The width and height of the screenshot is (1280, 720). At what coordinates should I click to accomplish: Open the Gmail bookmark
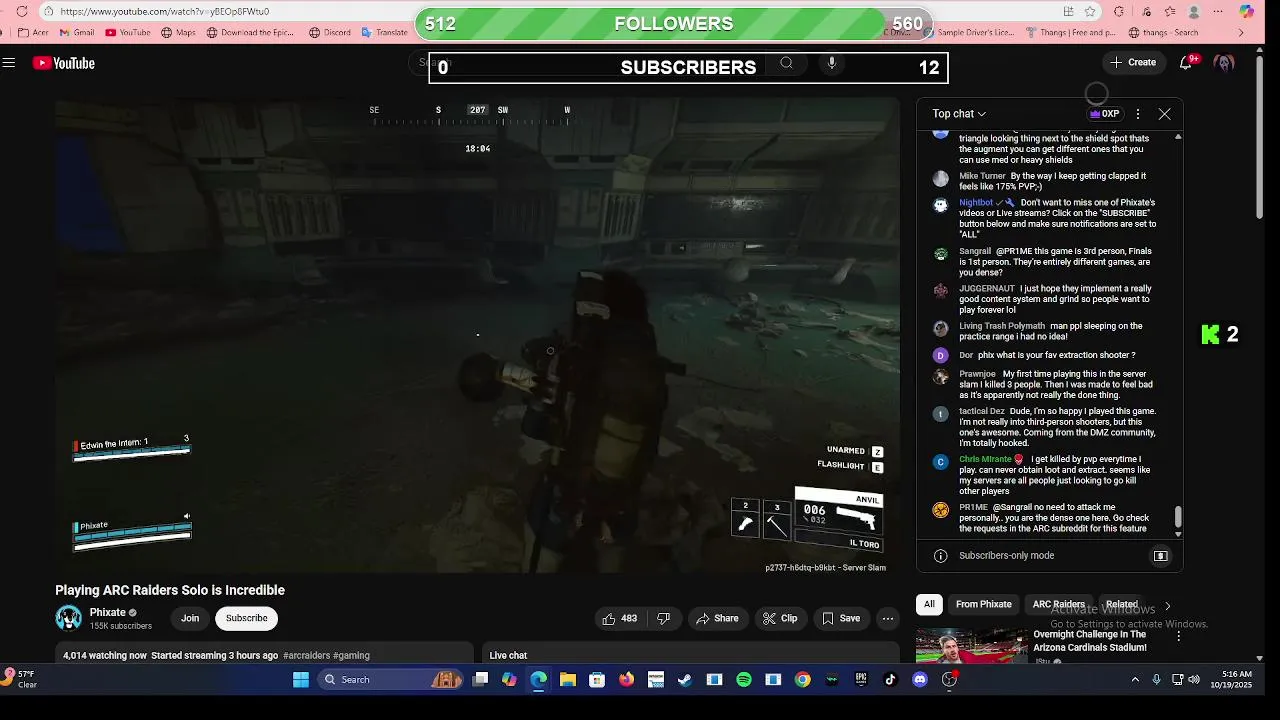point(78,33)
